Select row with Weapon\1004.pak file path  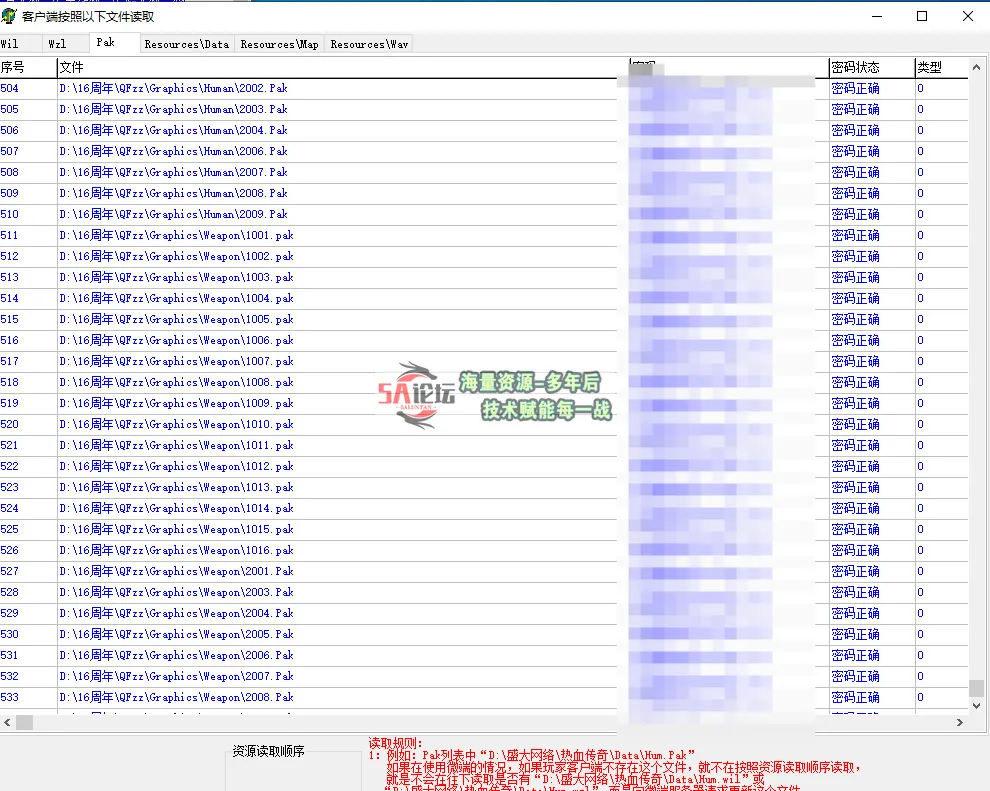[x=484, y=298]
